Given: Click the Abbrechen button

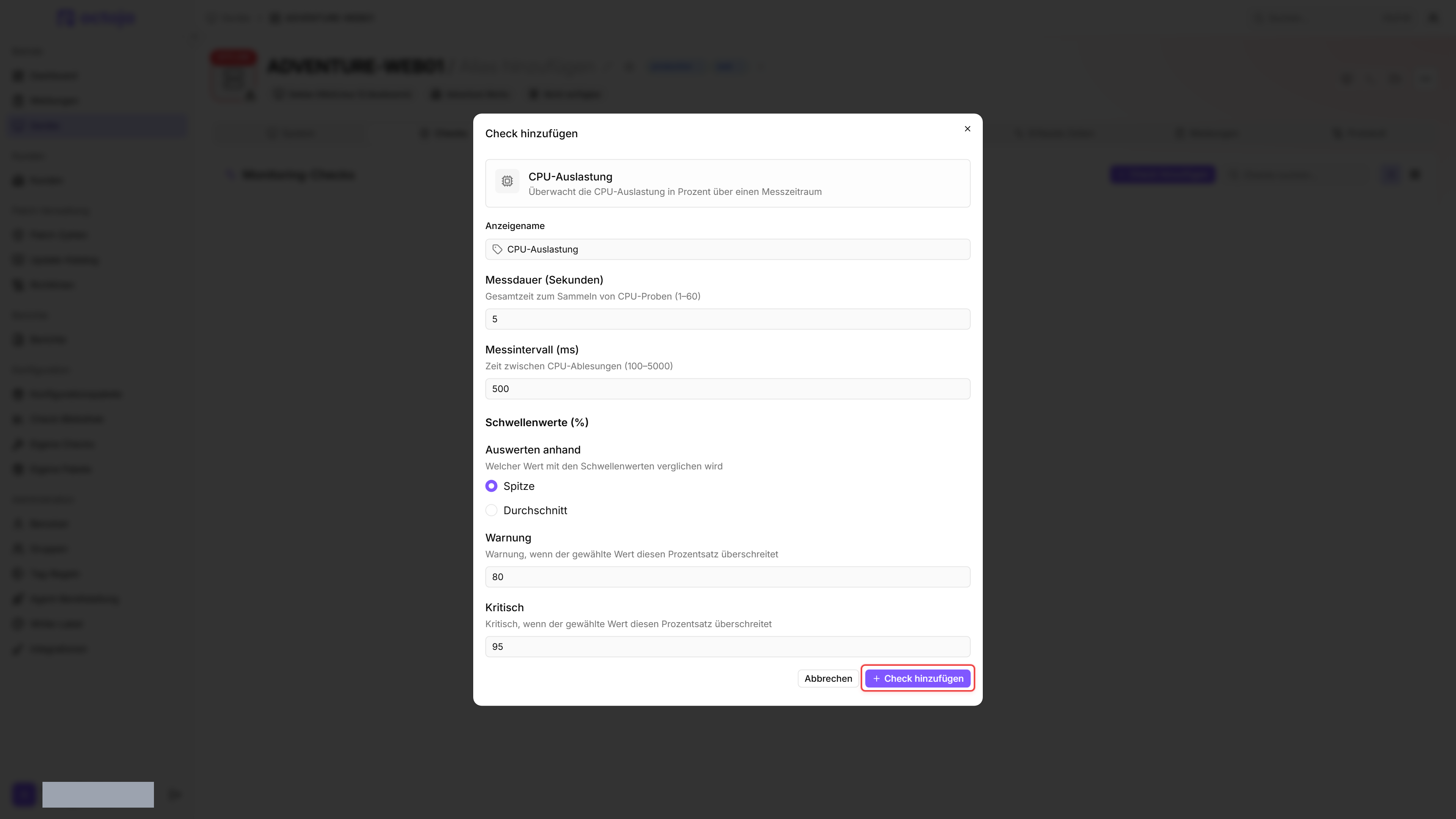Looking at the screenshot, I should tap(828, 678).
